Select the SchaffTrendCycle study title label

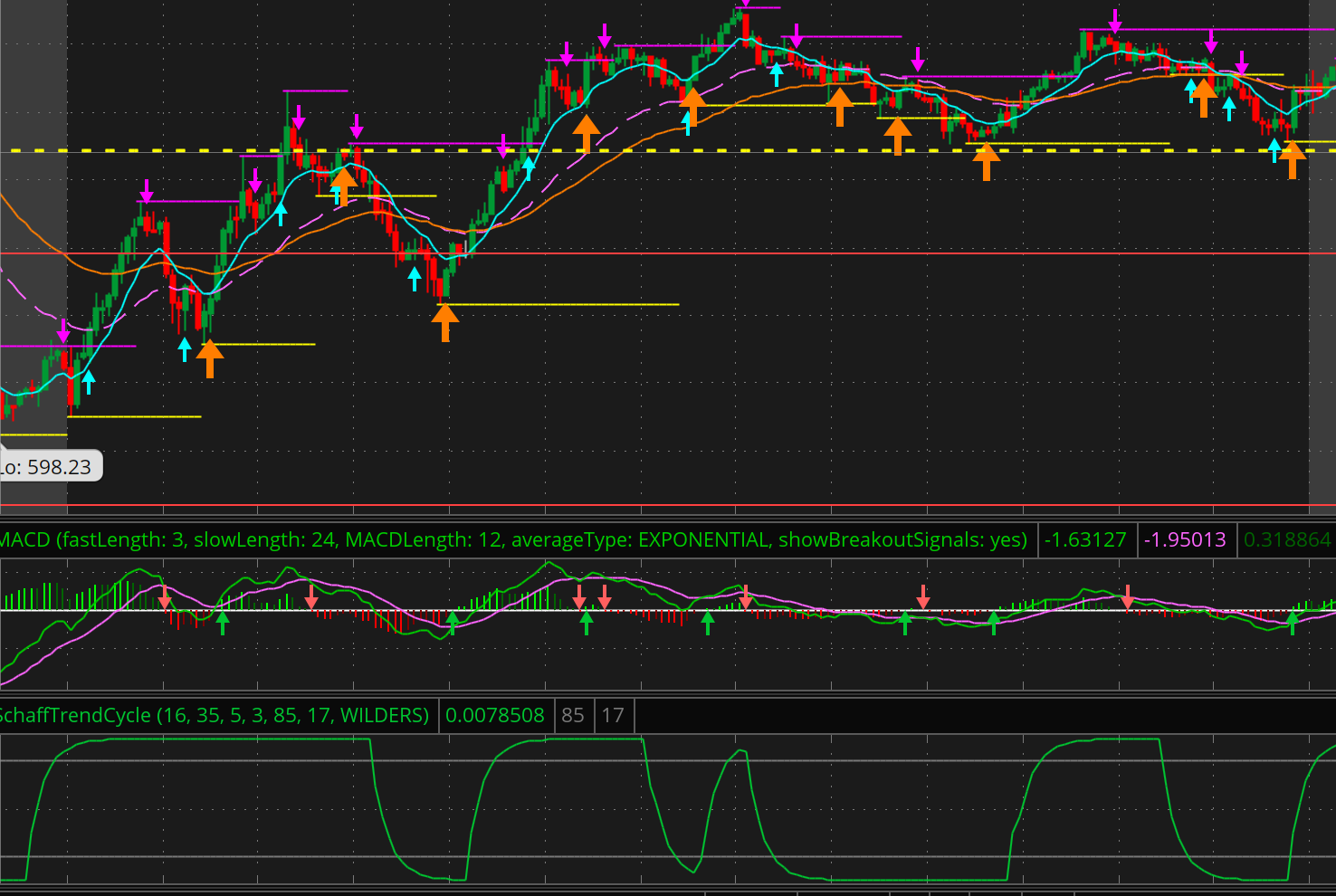pyautogui.click(x=215, y=715)
